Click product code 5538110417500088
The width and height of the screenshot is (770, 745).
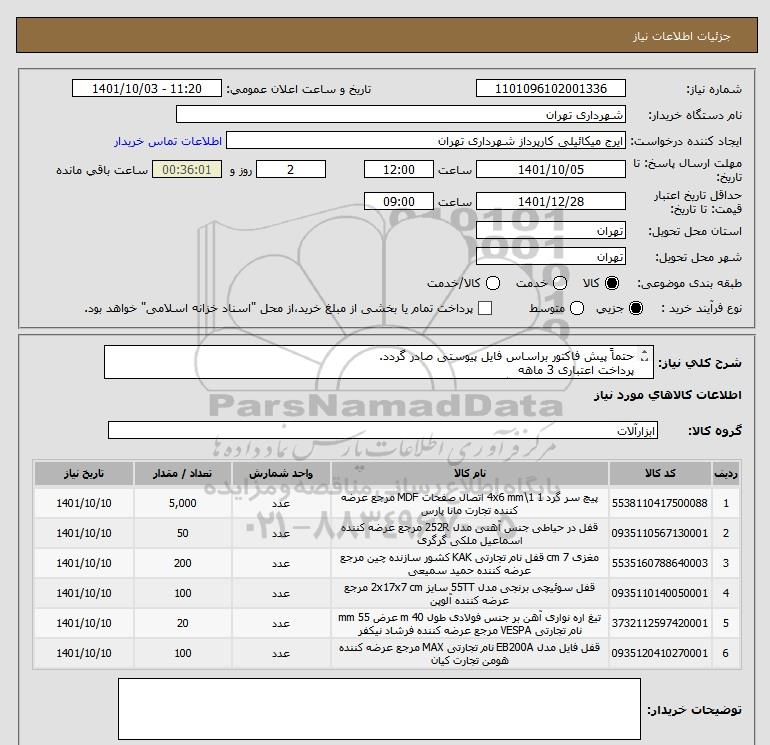point(660,503)
